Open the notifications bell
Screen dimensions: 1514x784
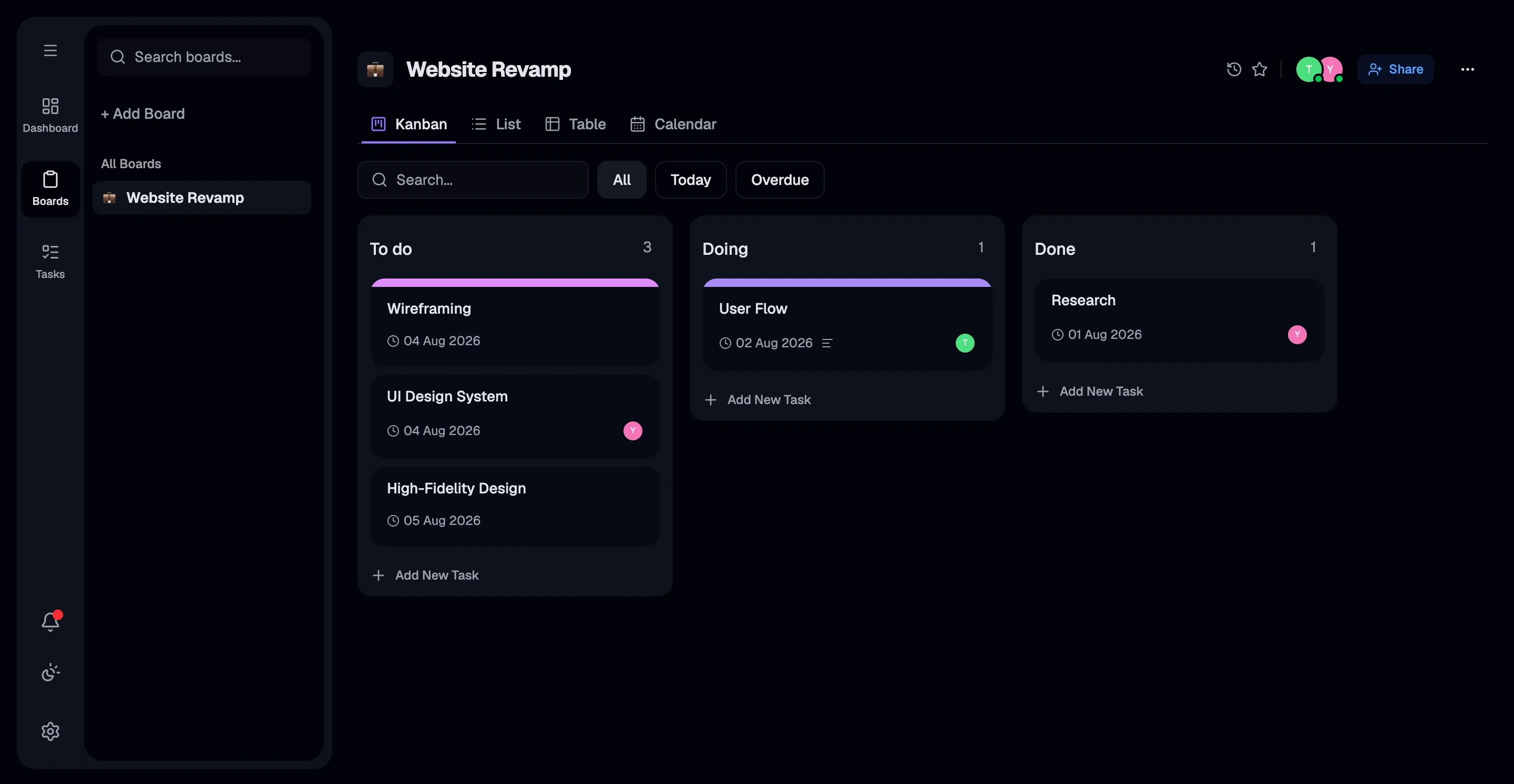coord(50,621)
